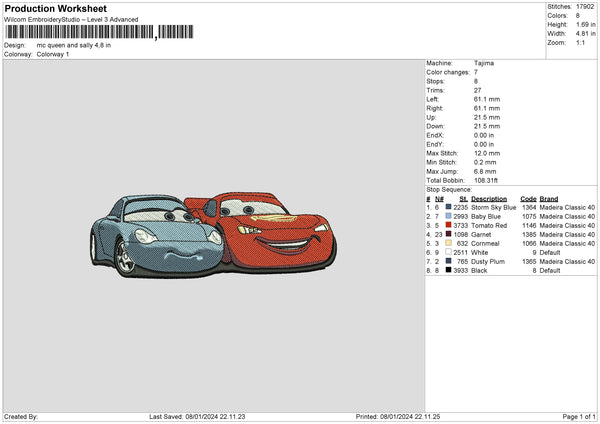600x424 pixels.
Task: Click the barcode in the header
Action: click(99, 32)
